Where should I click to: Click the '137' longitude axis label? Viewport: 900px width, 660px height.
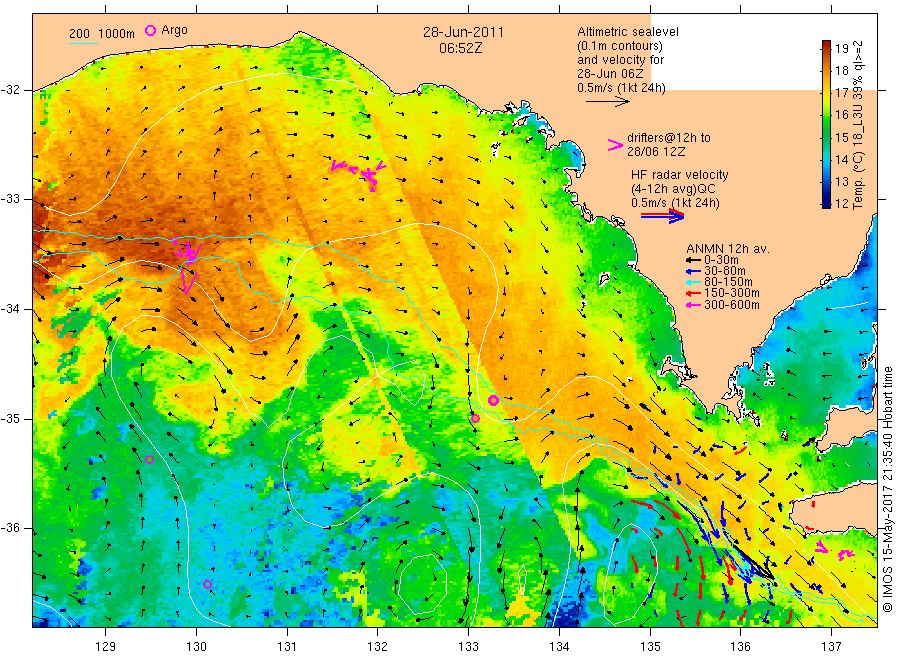[831, 647]
